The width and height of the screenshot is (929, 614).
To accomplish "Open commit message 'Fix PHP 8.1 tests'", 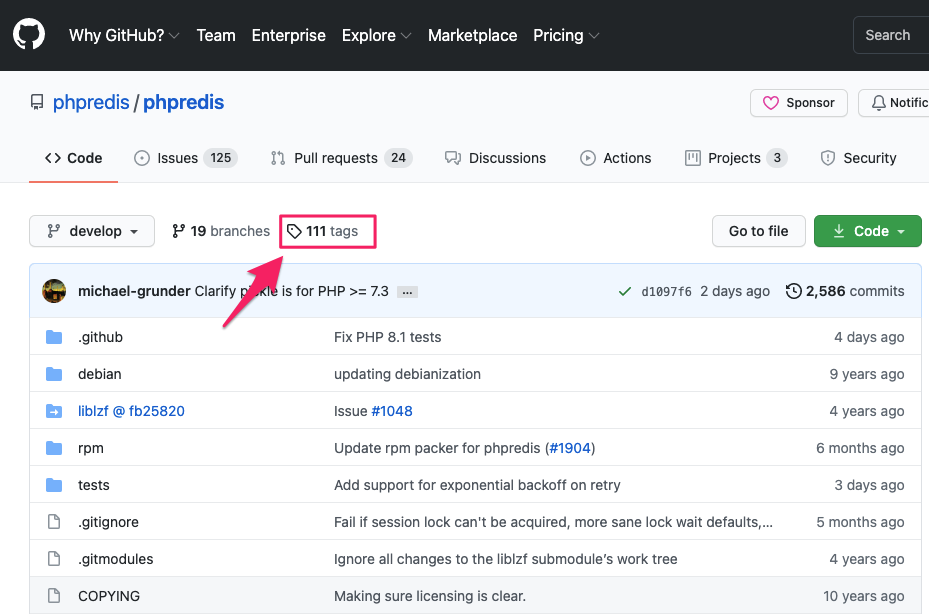I will pyautogui.click(x=387, y=337).
